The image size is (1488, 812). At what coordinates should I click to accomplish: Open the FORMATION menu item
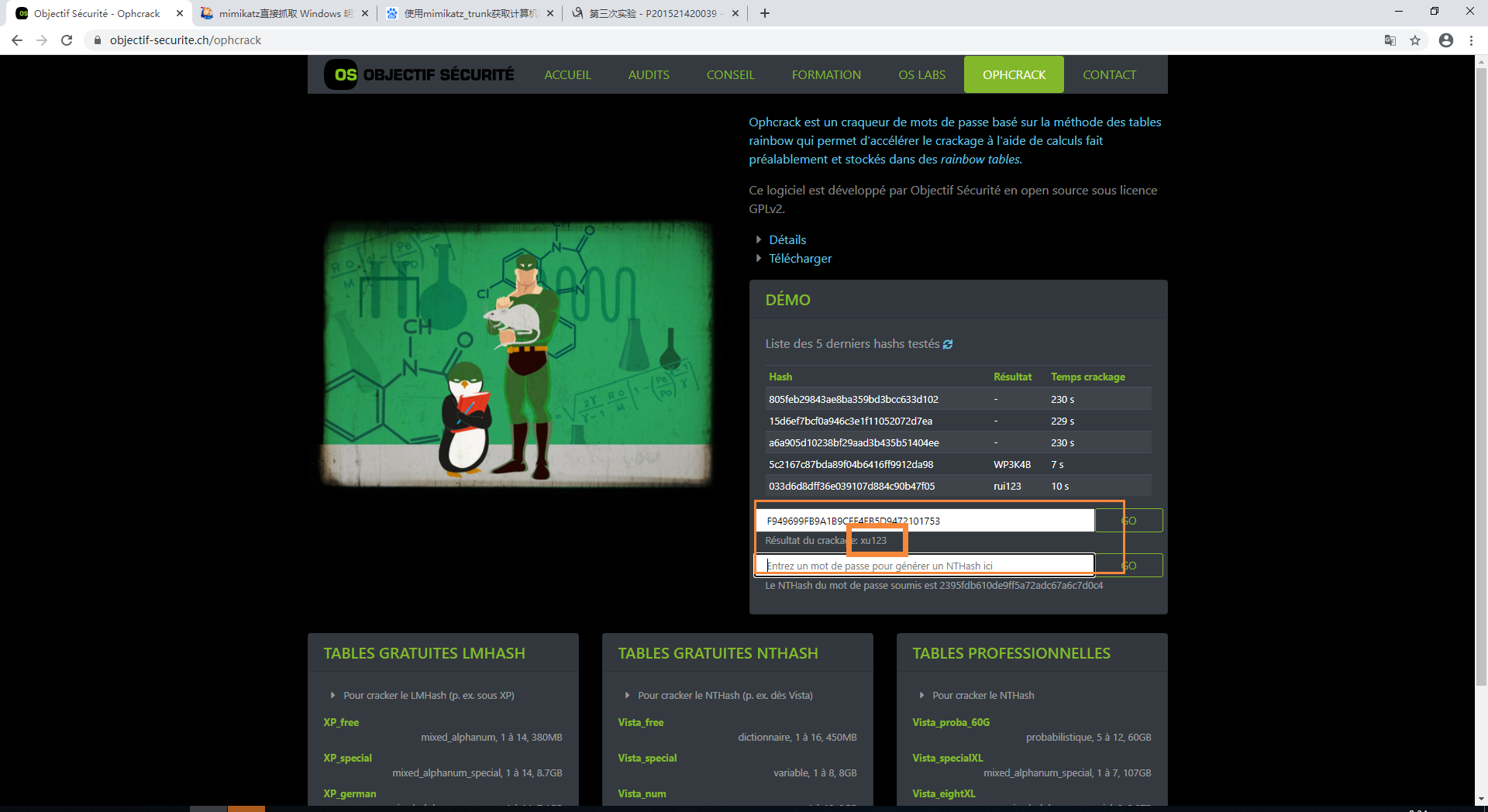coord(826,75)
